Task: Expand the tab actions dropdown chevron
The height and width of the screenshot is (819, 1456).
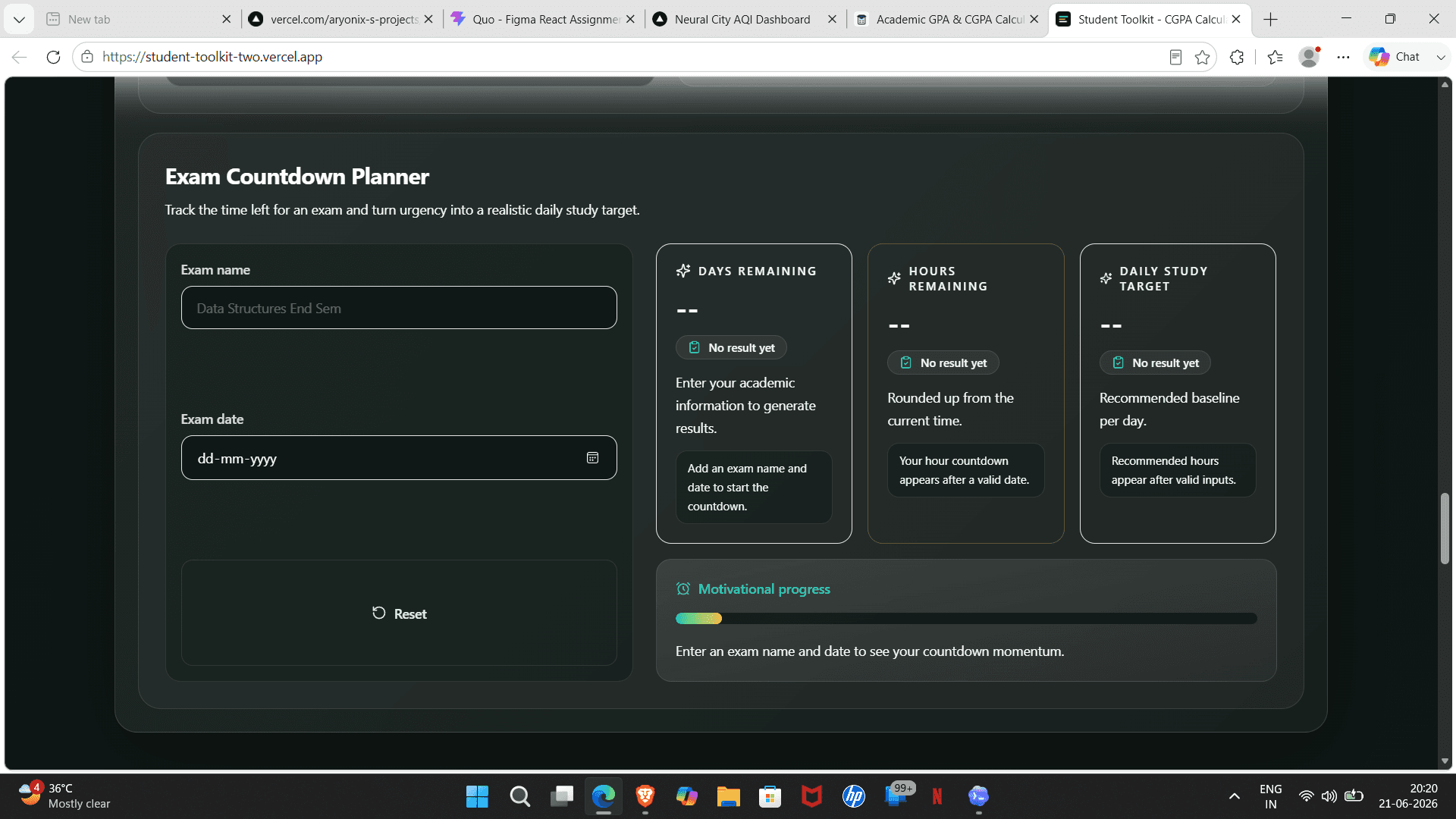Action: [x=19, y=20]
